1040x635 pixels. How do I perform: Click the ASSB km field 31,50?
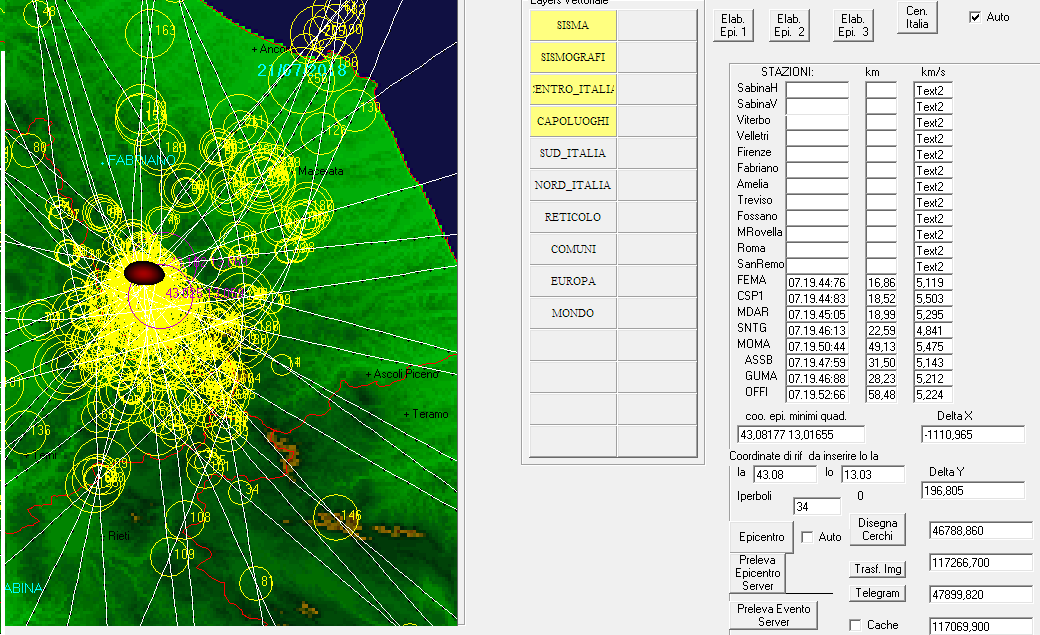(x=881, y=362)
